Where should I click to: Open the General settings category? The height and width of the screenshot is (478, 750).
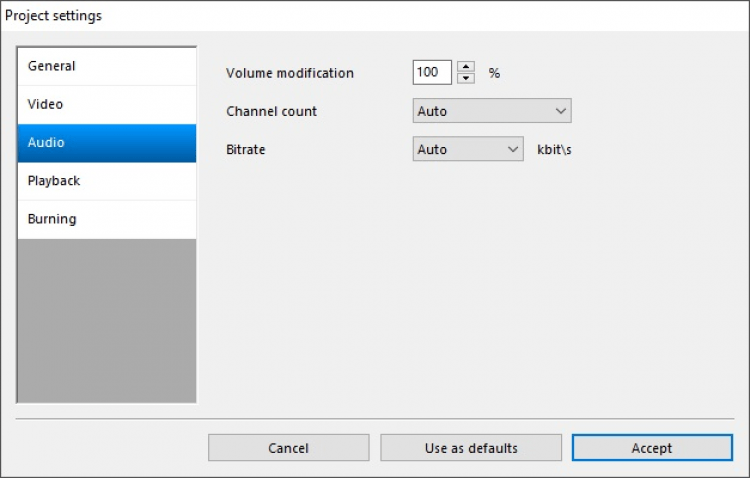pyautogui.click(x=107, y=67)
